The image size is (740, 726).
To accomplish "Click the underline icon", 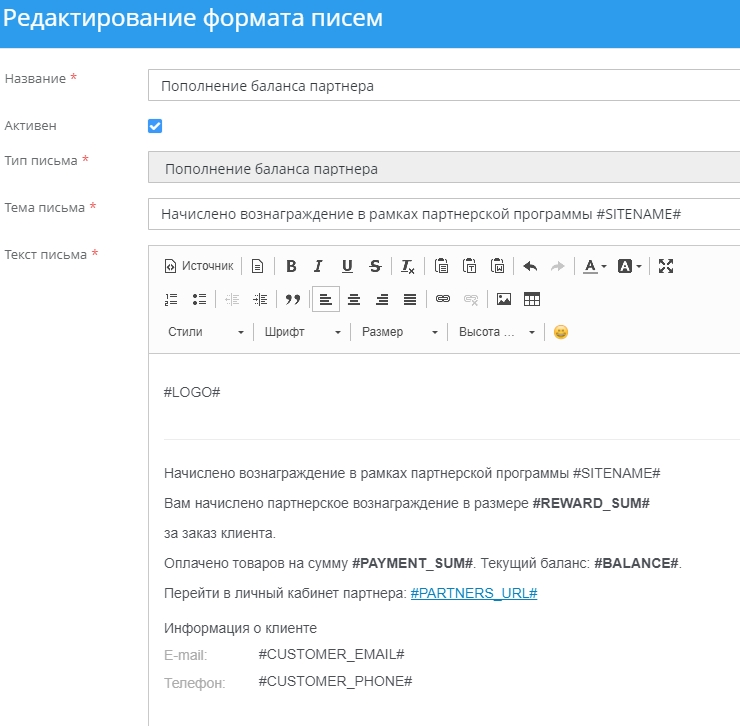I will tap(347, 266).
